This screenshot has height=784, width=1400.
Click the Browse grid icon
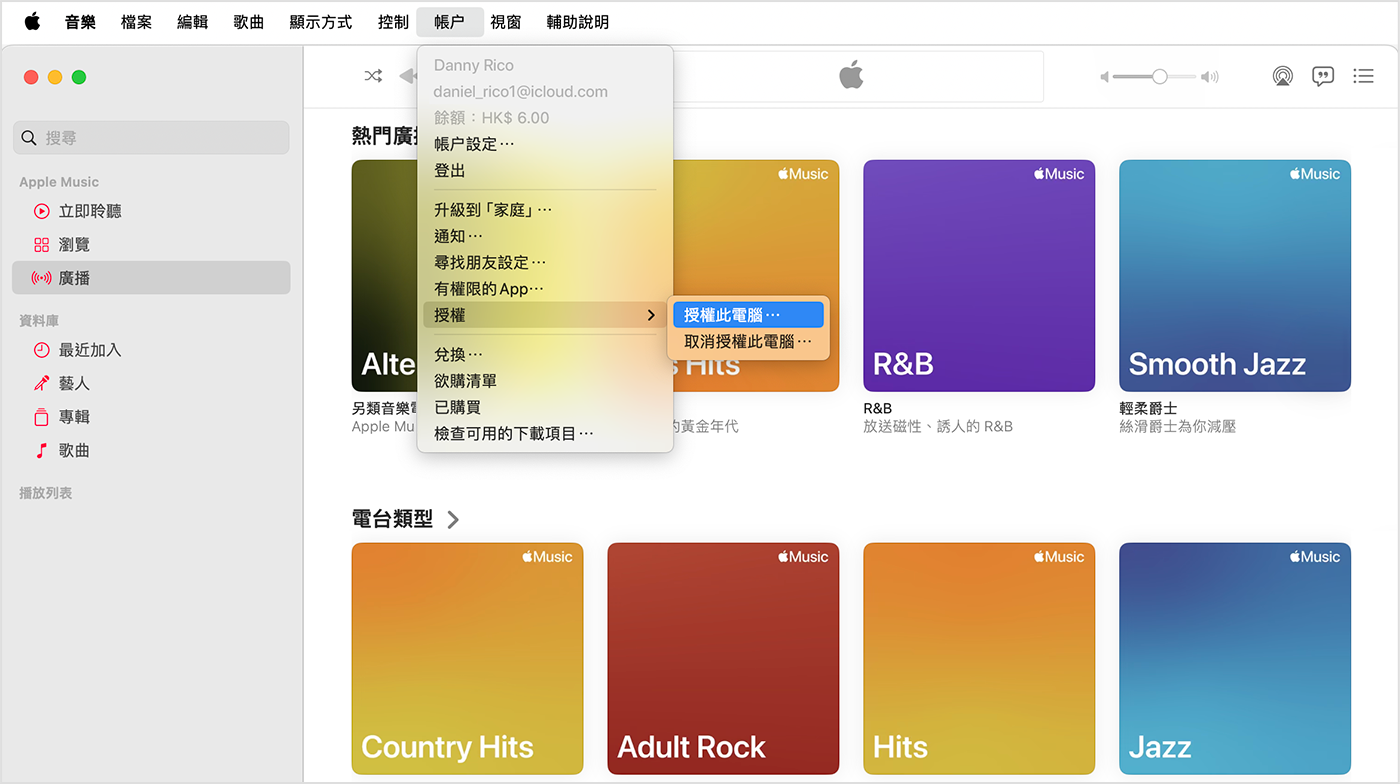click(41, 244)
